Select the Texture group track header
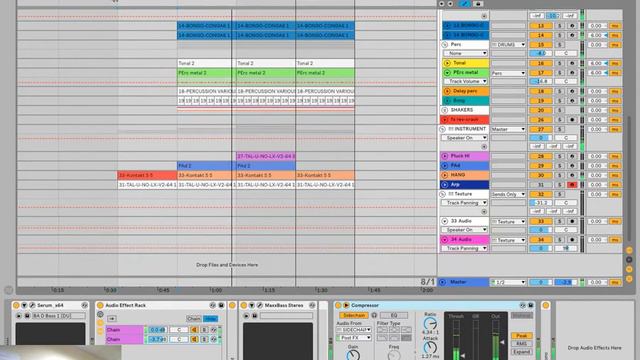 point(465,194)
